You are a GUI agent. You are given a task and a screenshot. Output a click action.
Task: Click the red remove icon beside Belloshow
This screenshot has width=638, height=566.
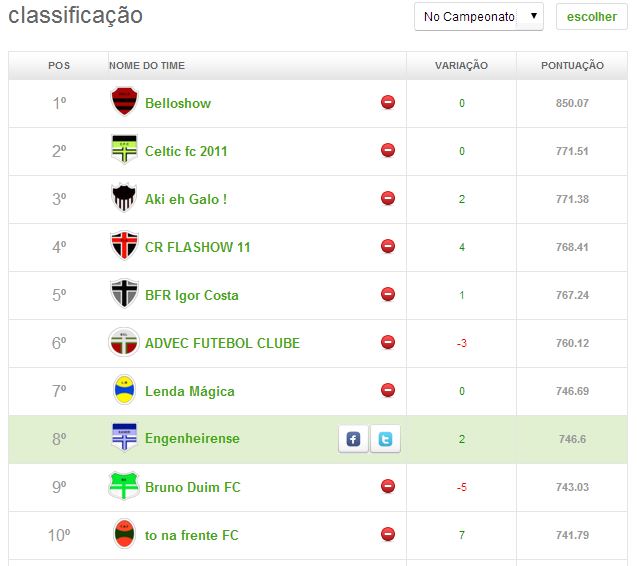click(388, 103)
